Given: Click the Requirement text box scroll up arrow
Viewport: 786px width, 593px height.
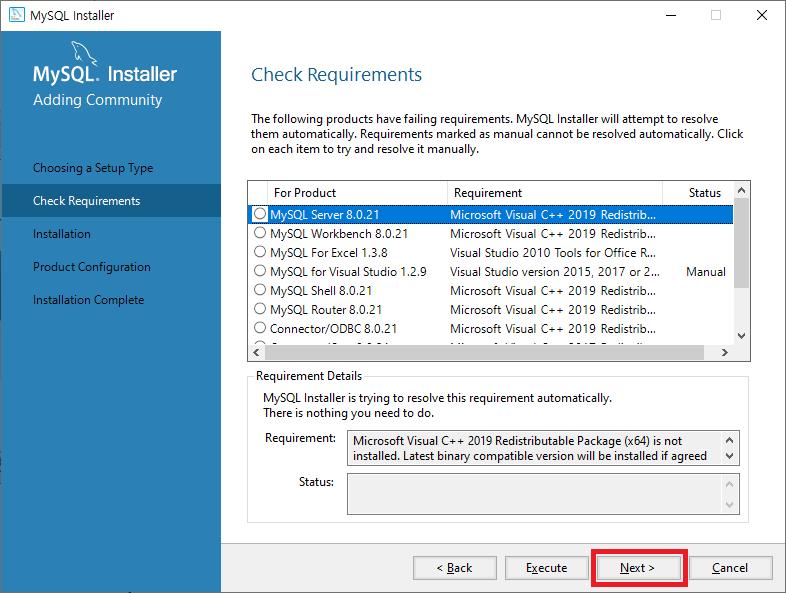Looking at the screenshot, I should [729, 440].
